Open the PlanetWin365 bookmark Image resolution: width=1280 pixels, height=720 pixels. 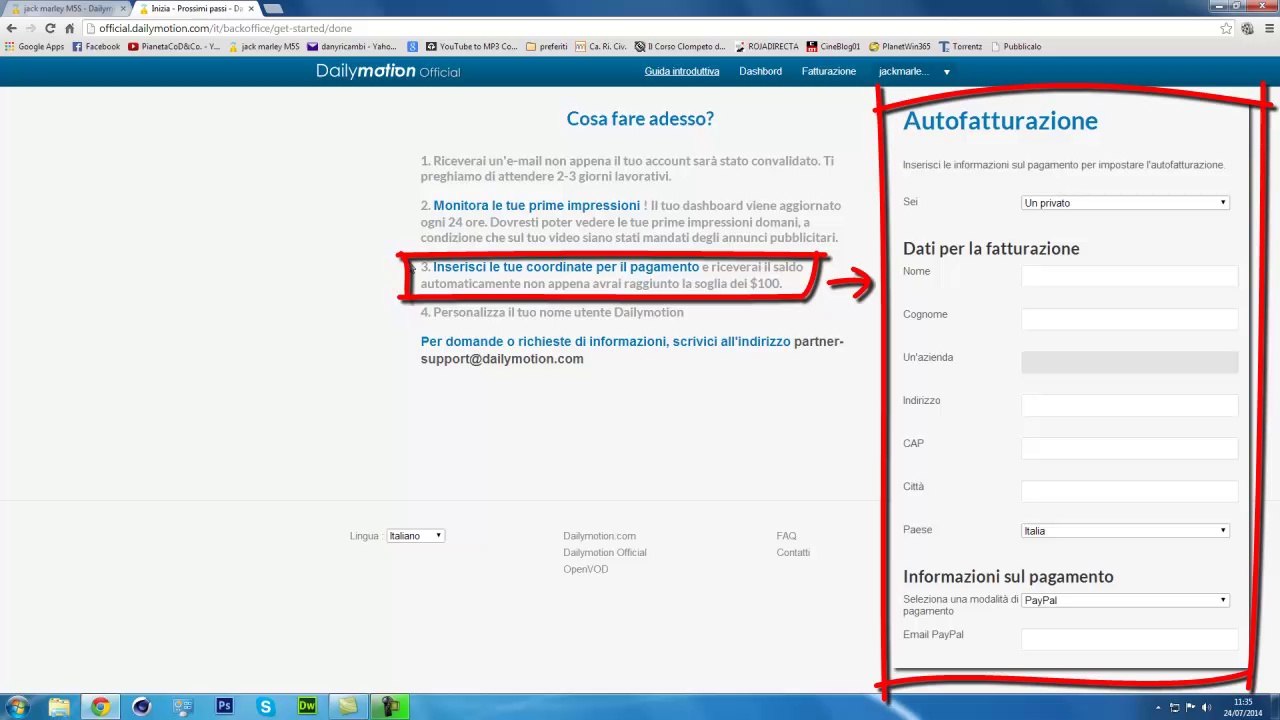click(900, 46)
